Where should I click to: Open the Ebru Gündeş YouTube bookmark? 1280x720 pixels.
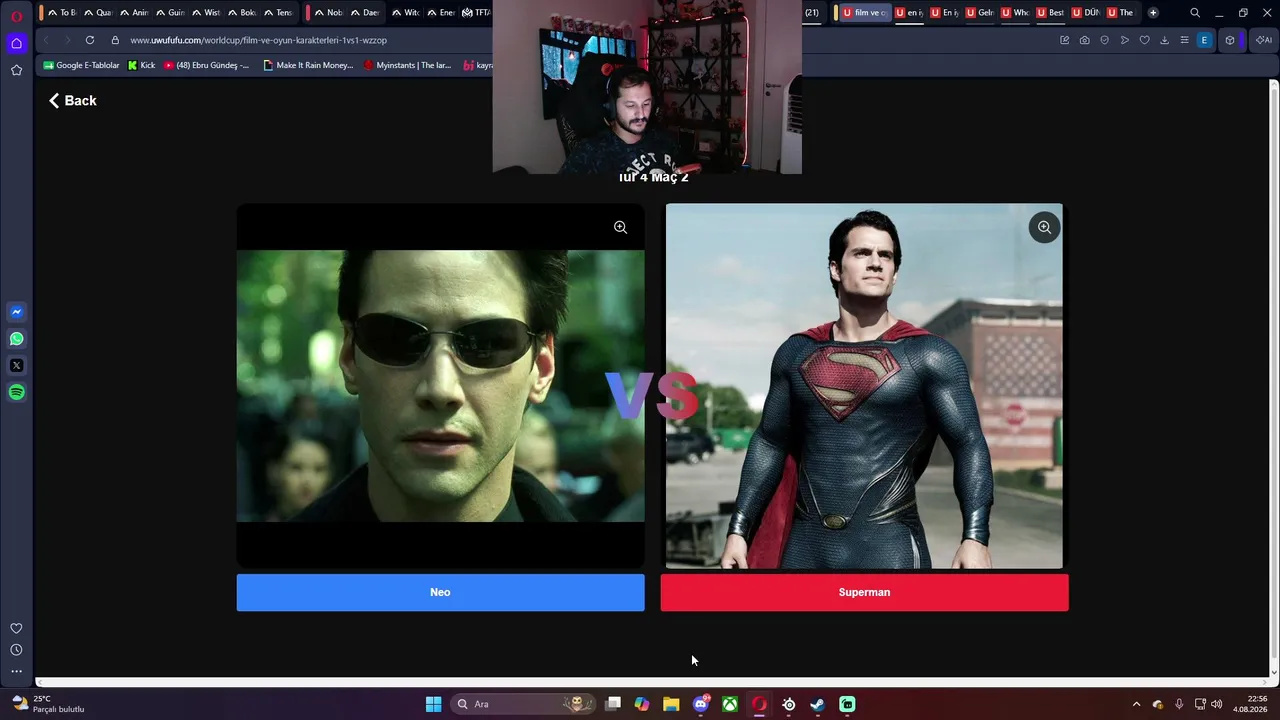pos(207,65)
